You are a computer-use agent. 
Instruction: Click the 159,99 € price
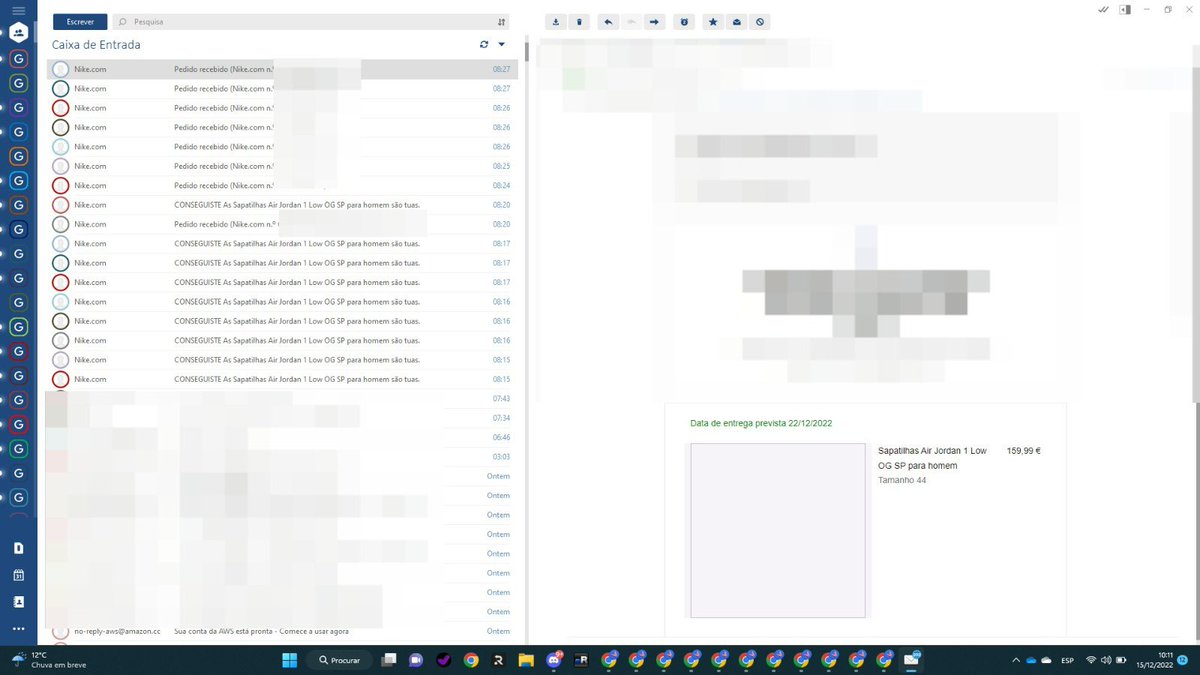click(x=1024, y=451)
